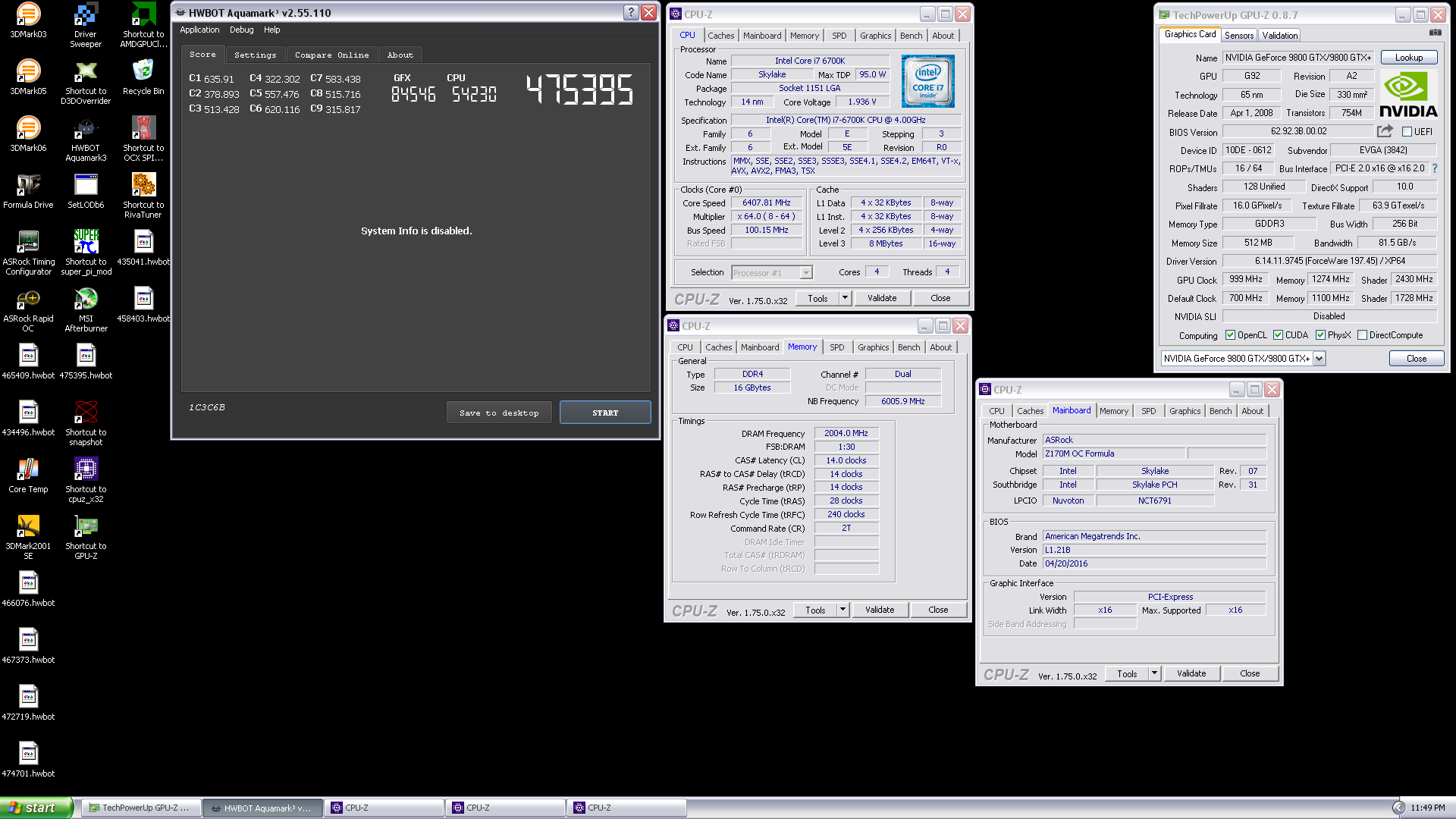Open the Help menu in Aquamark
Image resolution: width=1456 pixels, height=819 pixels.
click(x=272, y=30)
